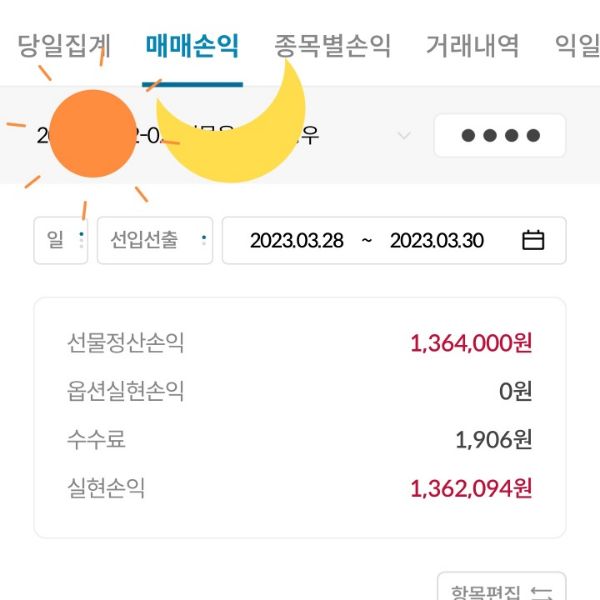Show the partially visible 익일 tab

coord(577,46)
